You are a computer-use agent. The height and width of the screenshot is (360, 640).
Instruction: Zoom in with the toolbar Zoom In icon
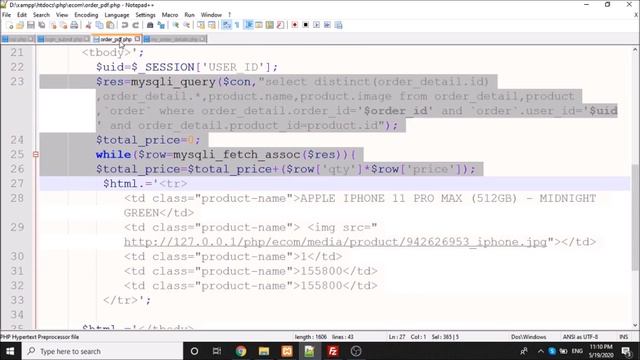pos(176,25)
